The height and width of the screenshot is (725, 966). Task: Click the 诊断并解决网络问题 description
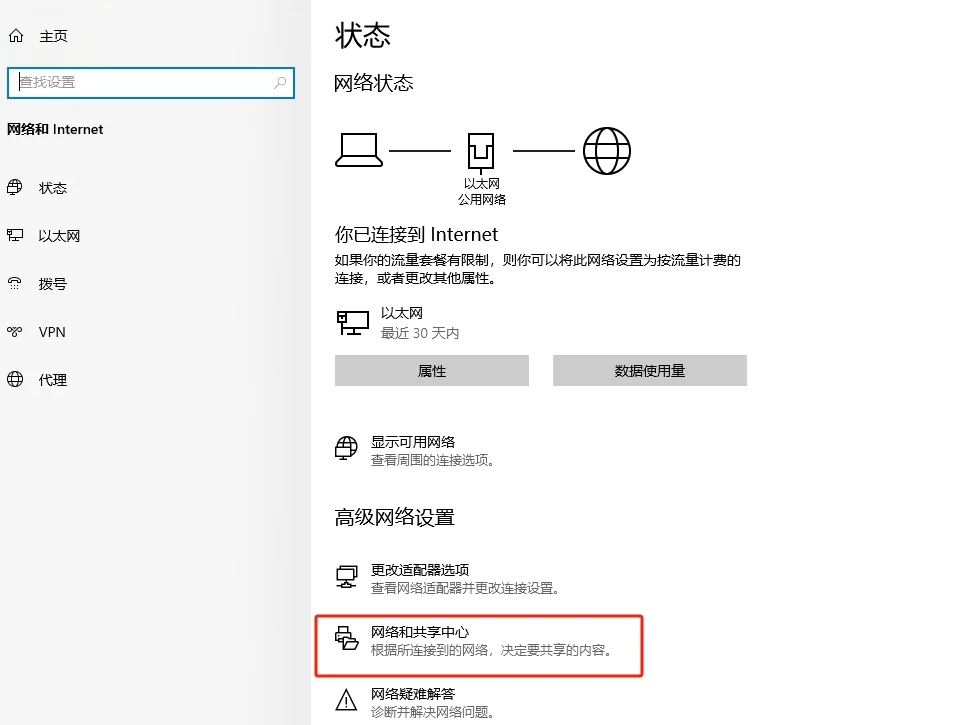pyautogui.click(x=433, y=712)
